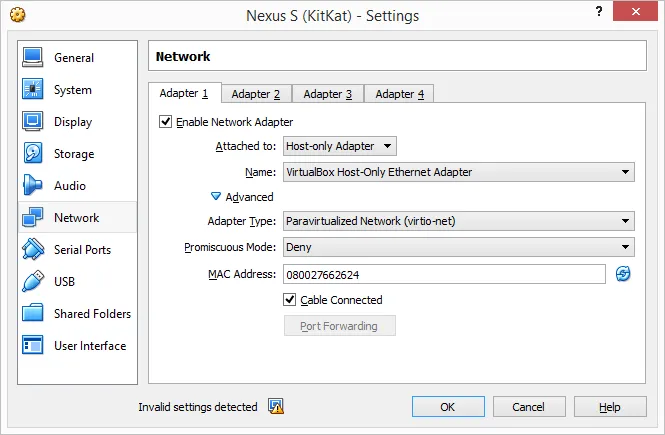
Task: Select the Shared Folders label in sidebar
Action: point(92,314)
